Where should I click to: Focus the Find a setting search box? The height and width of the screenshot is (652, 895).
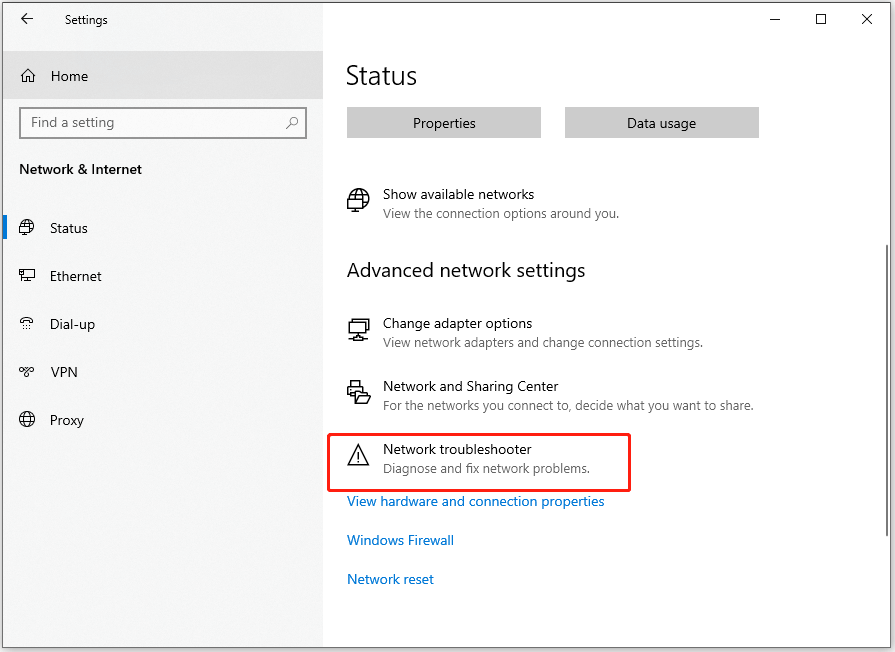click(x=163, y=123)
